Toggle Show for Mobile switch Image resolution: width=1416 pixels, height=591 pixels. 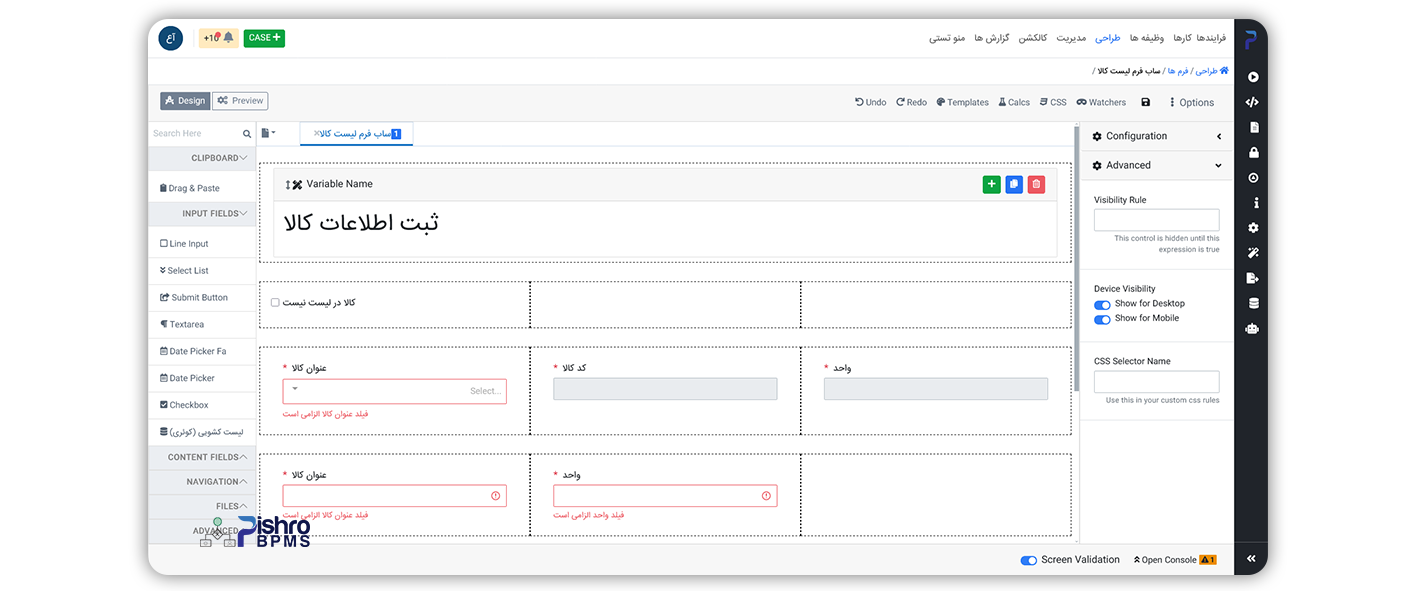[1102, 319]
